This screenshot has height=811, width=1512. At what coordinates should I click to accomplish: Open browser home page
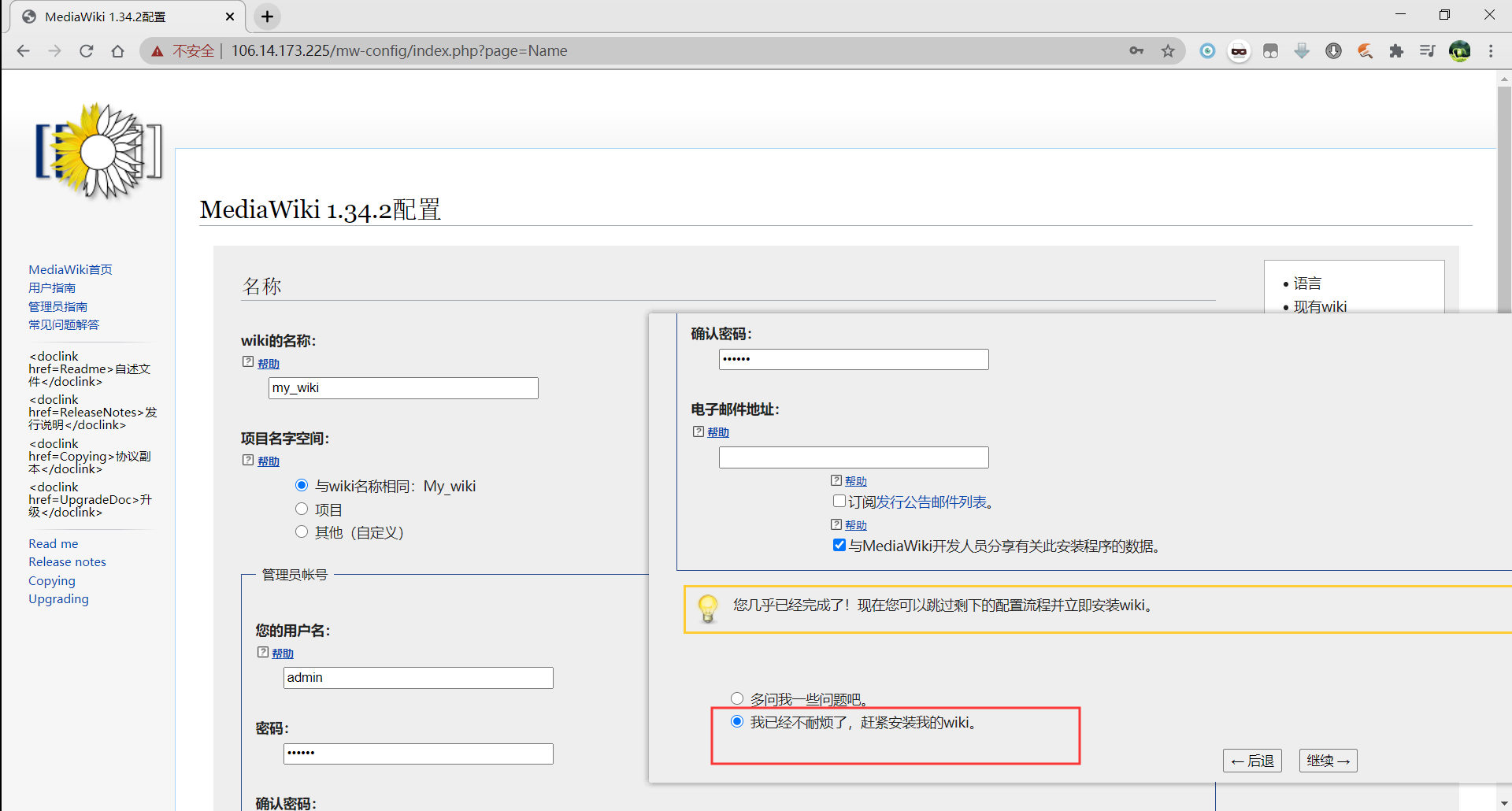118,51
